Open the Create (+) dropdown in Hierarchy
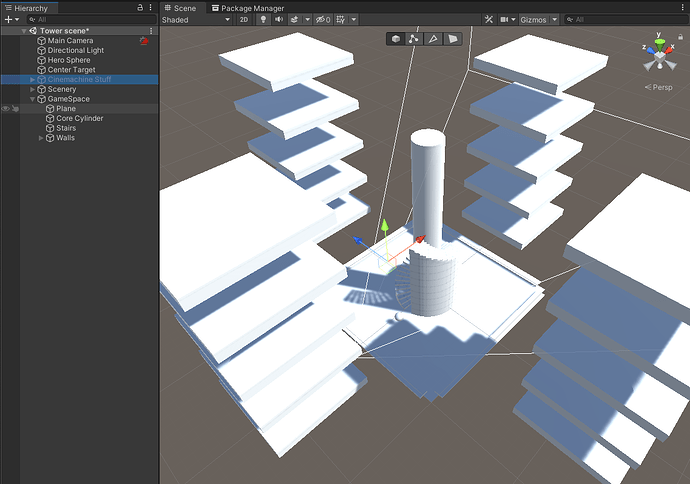Viewport: 690px width, 484px height. click(11, 19)
